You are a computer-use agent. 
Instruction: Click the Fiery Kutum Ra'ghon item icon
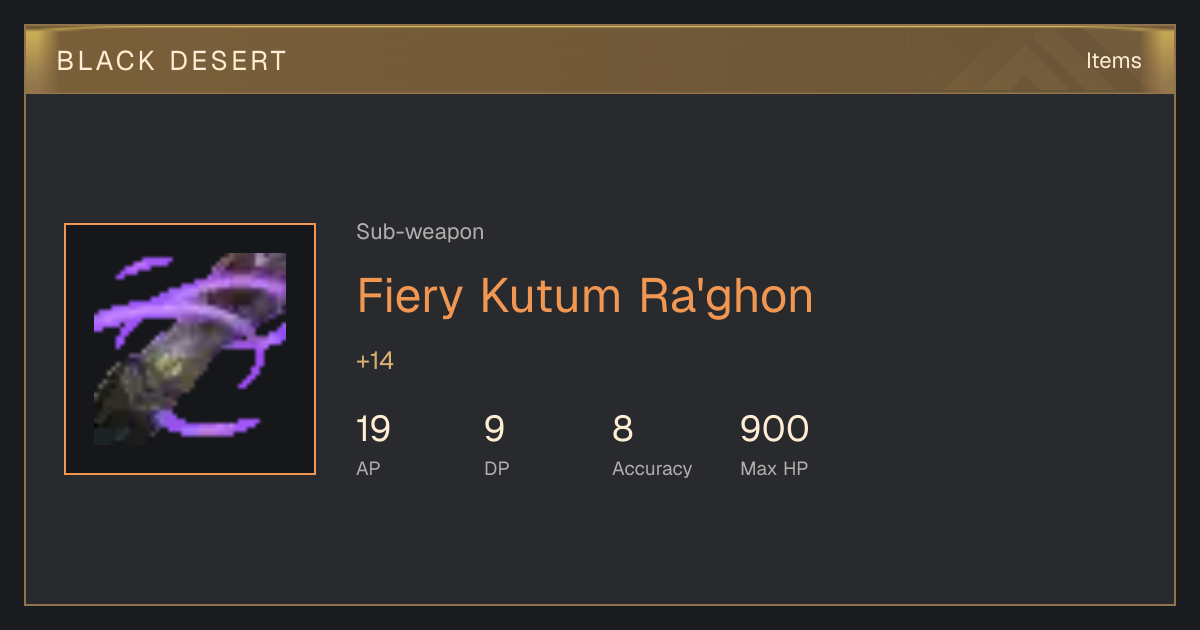190,349
